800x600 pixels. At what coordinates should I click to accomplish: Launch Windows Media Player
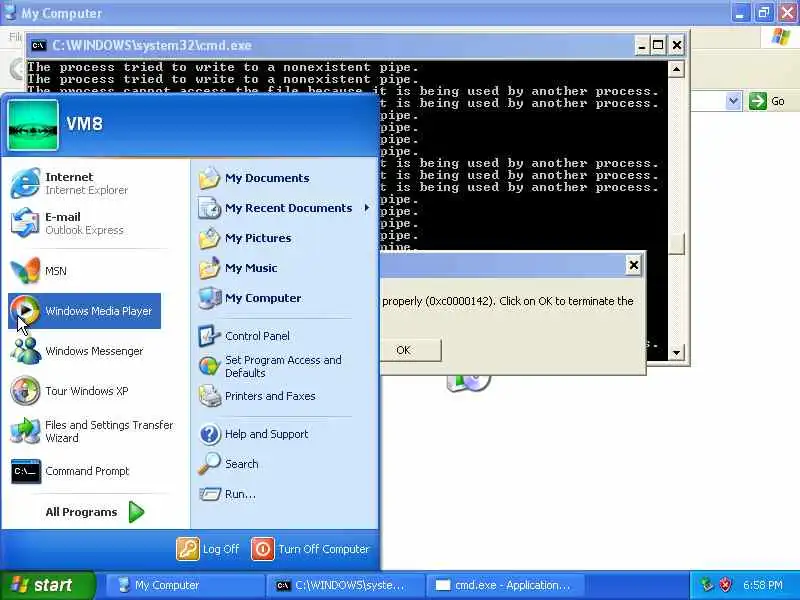click(x=84, y=311)
